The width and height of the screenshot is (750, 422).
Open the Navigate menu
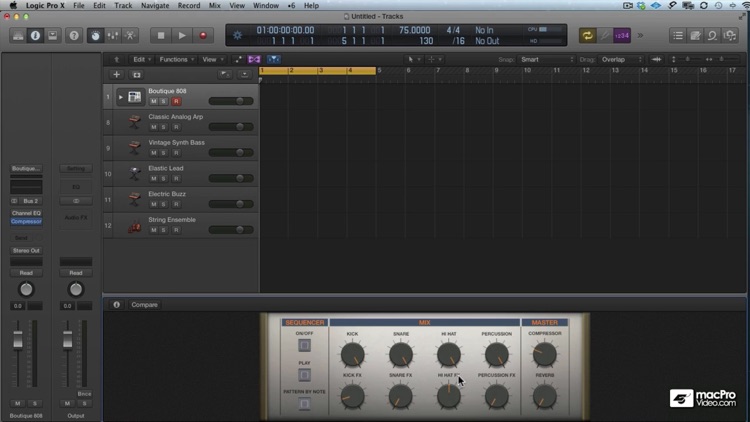click(x=155, y=5)
